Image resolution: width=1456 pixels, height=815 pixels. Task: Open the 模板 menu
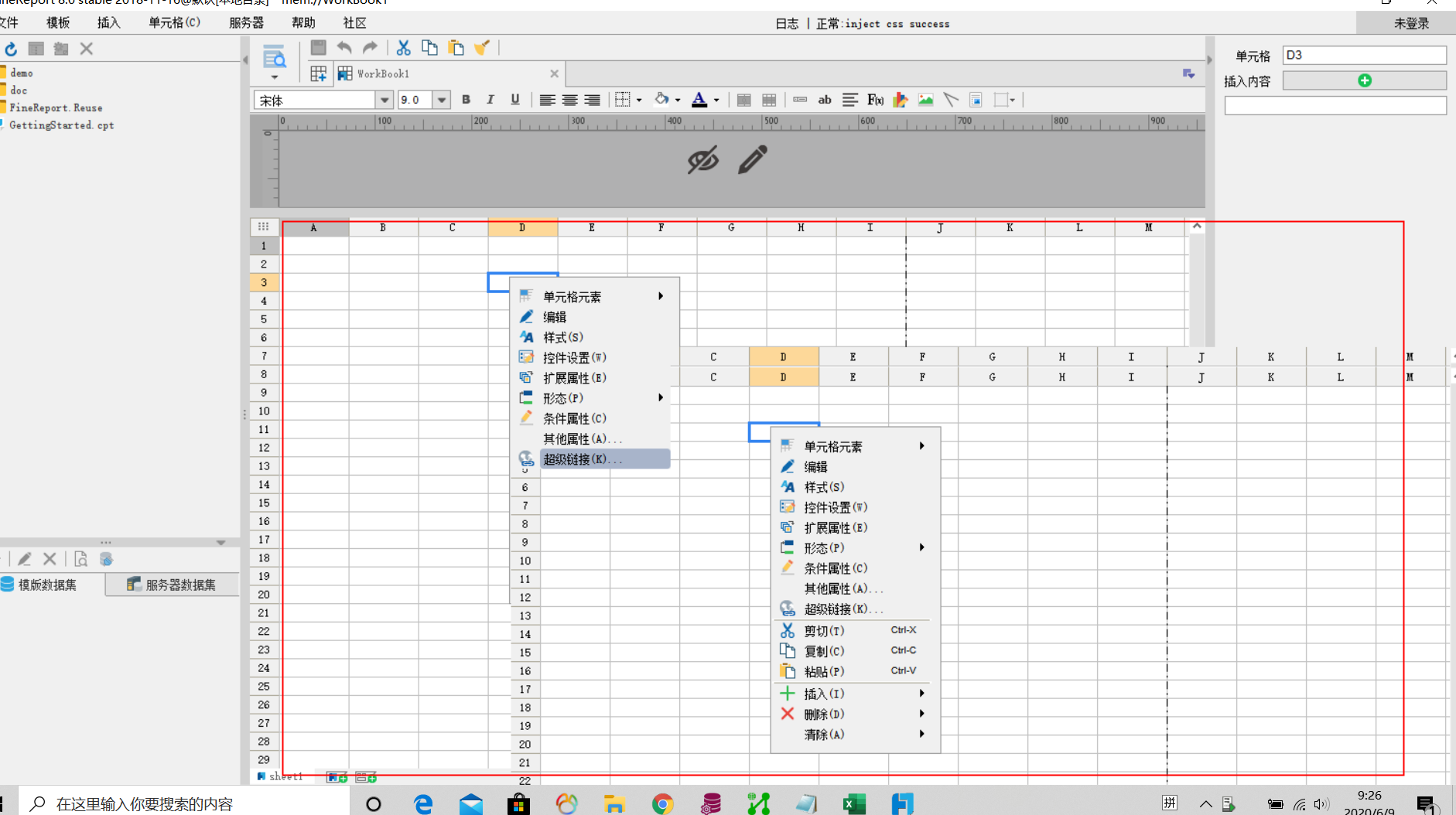[58, 22]
